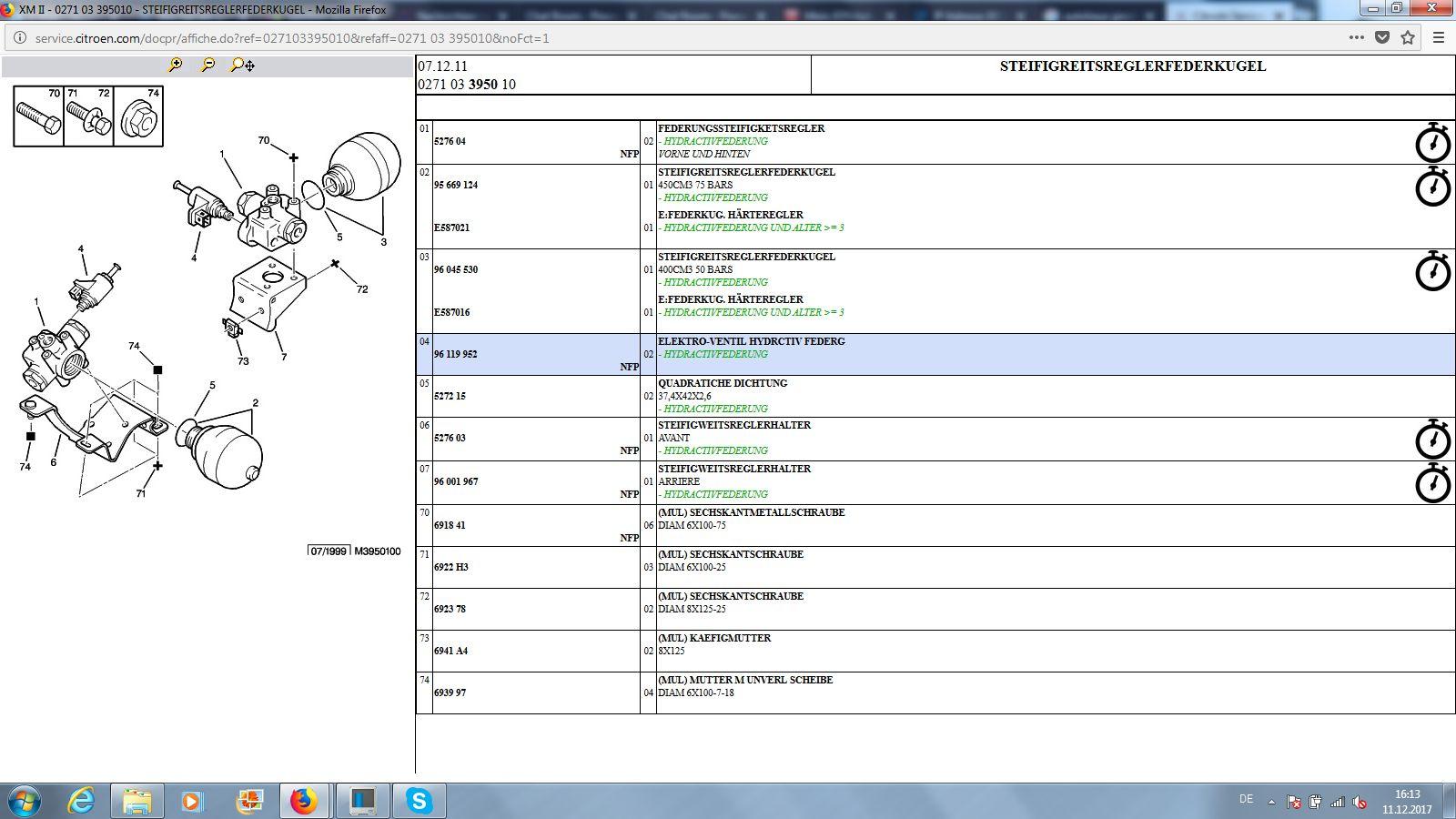Open the computer monitor app in the taskbar
1456x819 pixels.
click(362, 801)
